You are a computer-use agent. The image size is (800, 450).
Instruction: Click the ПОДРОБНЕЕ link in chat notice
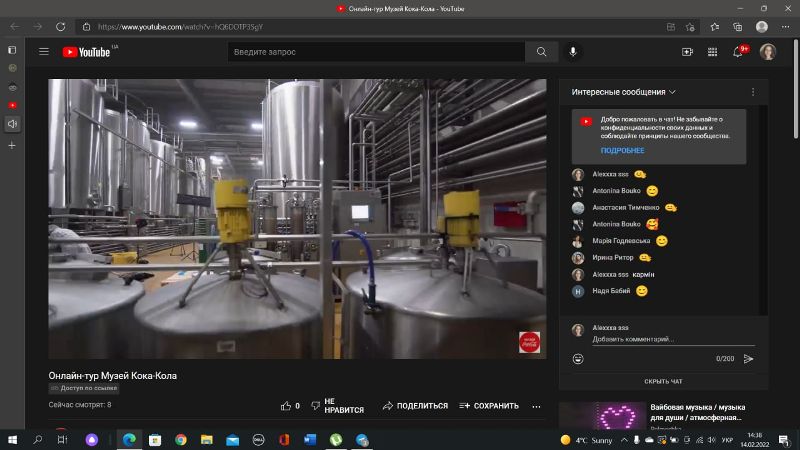click(622, 150)
